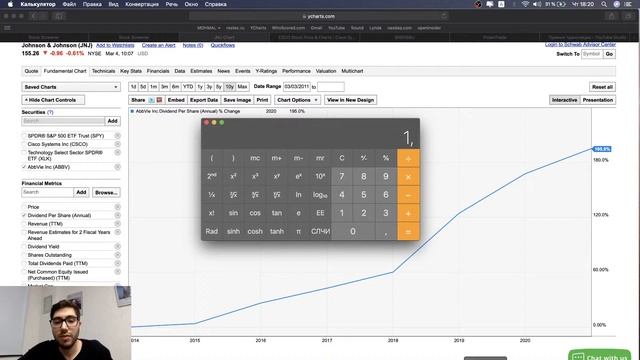Collapse panel with Hide Chart Controls
The height and width of the screenshot is (360, 640).
(x=53, y=100)
